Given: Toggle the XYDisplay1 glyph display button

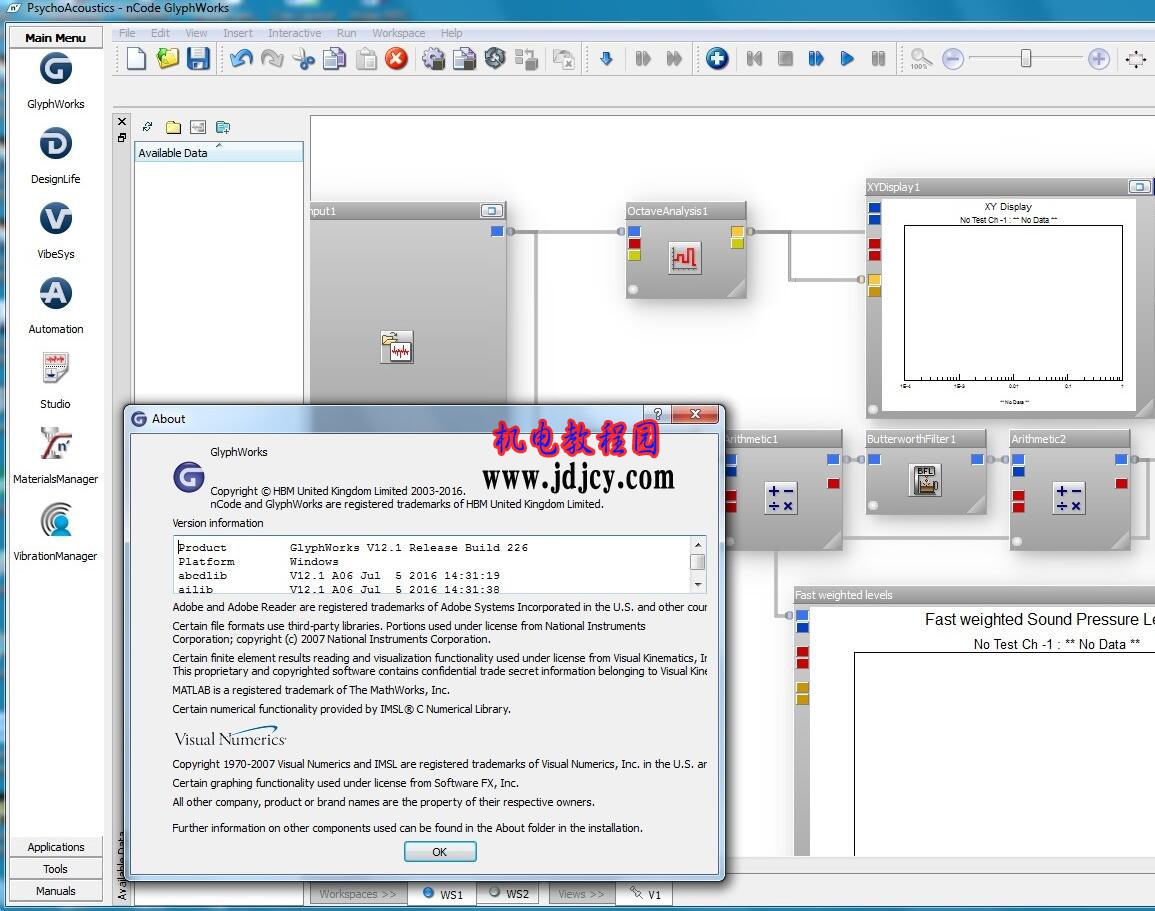Looking at the screenshot, I should tap(1139, 187).
